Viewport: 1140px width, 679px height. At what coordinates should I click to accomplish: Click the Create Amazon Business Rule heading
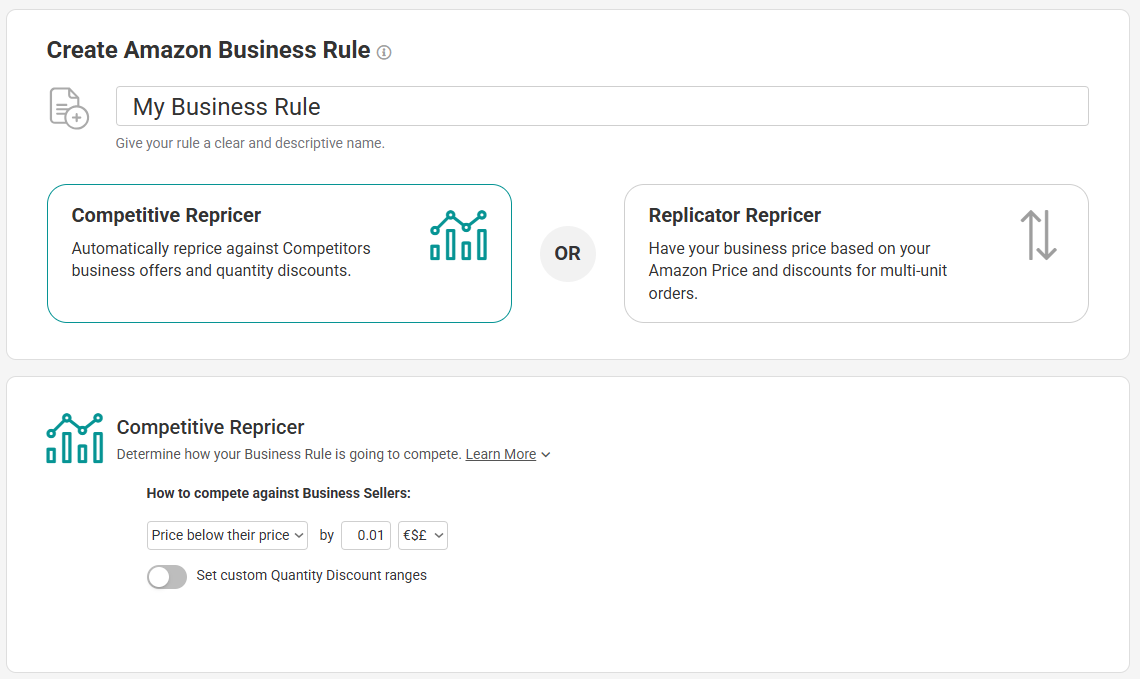pyautogui.click(x=209, y=50)
